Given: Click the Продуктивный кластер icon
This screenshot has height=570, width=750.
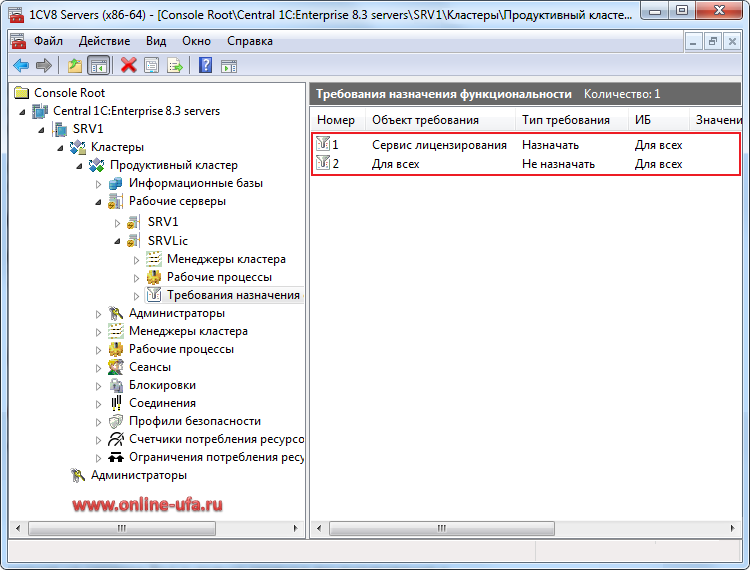Looking at the screenshot, I should click(x=97, y=165).
